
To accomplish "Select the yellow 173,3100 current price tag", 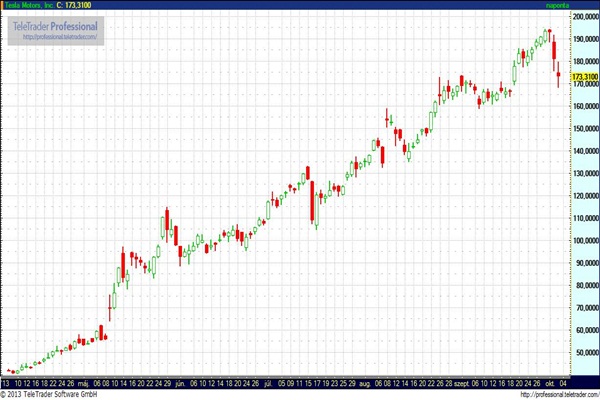I will 584,76.
